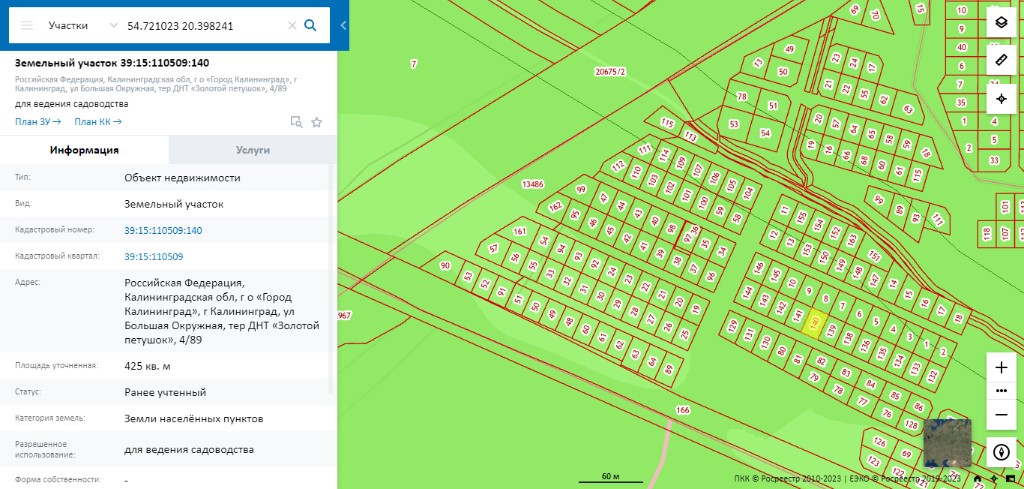This screenshot has height=489, width=1024.
Task: Open cadastral quarter 39:15:110509 link
Action: 153,257
